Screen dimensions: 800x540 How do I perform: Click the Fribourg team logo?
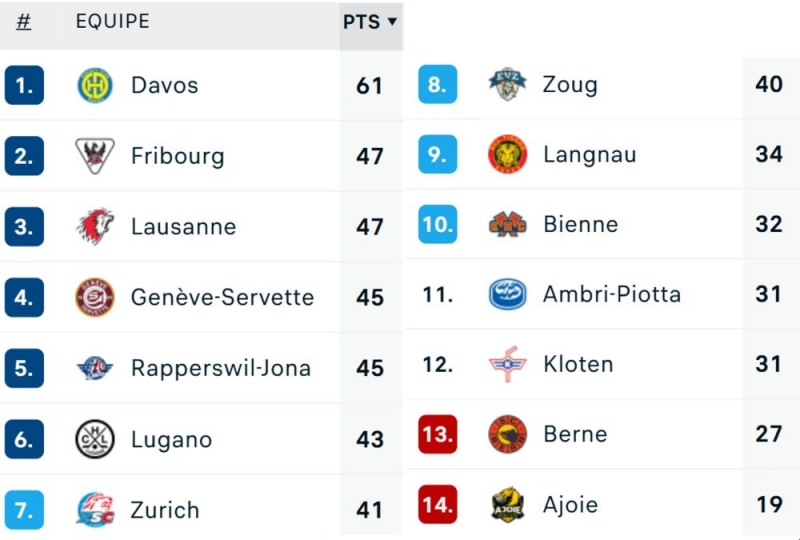tap(95, 156)
